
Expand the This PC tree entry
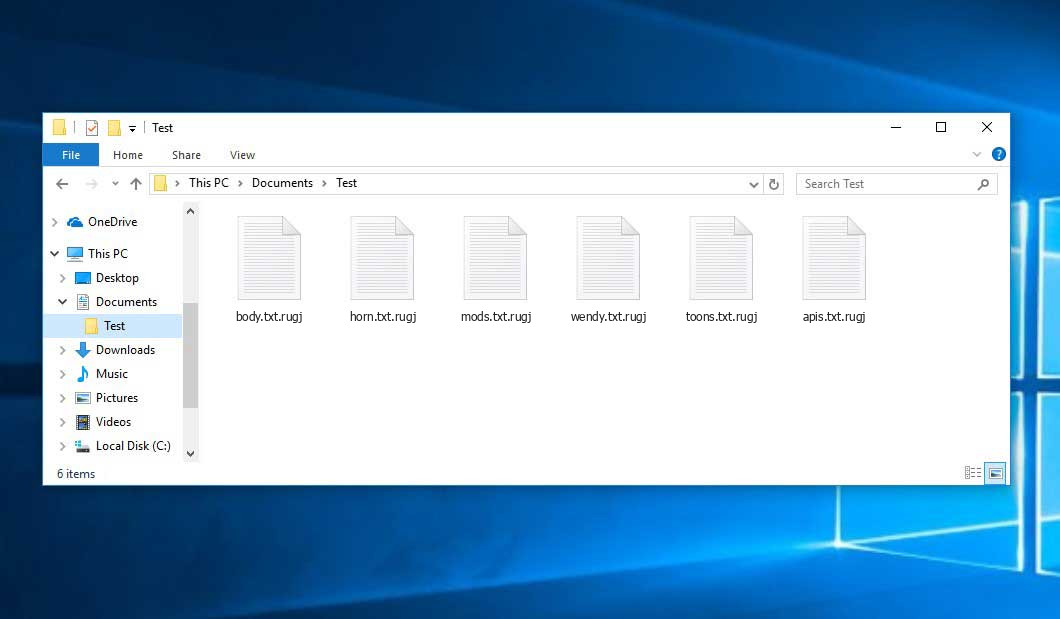coord(53,253)
